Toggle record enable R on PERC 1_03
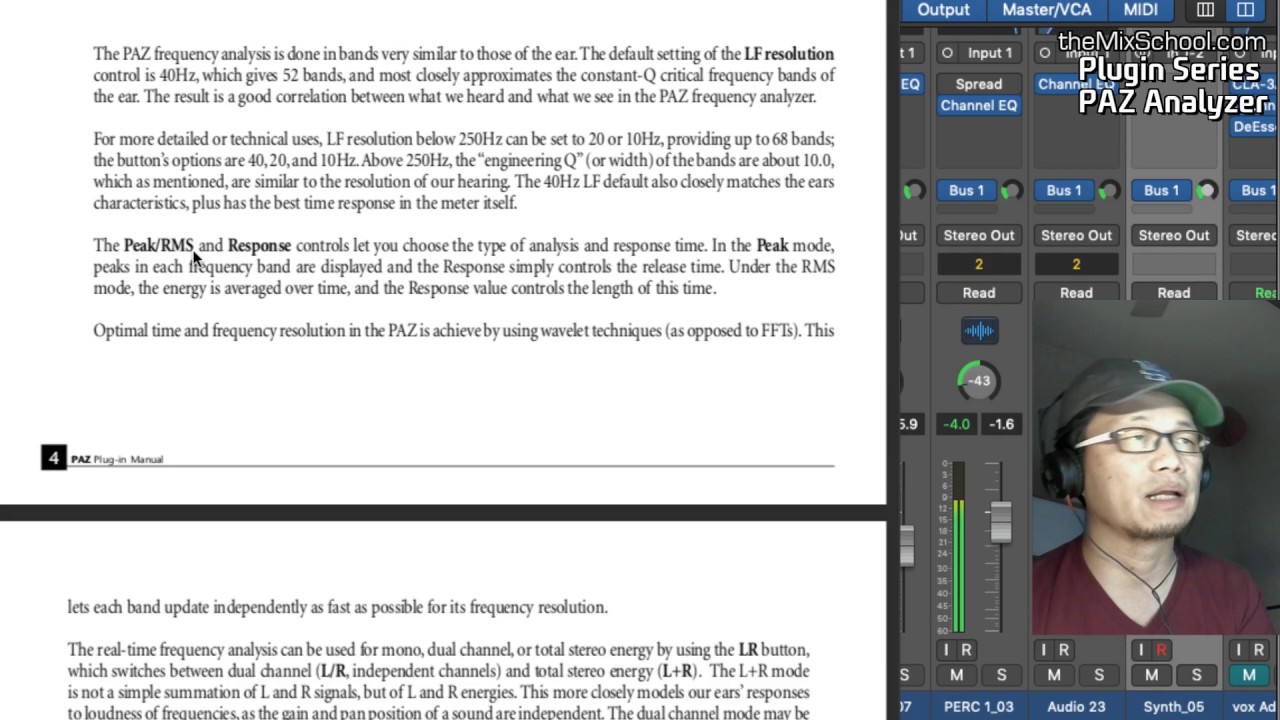This screenshot has width=1280, height=720. tap(966, 650)
